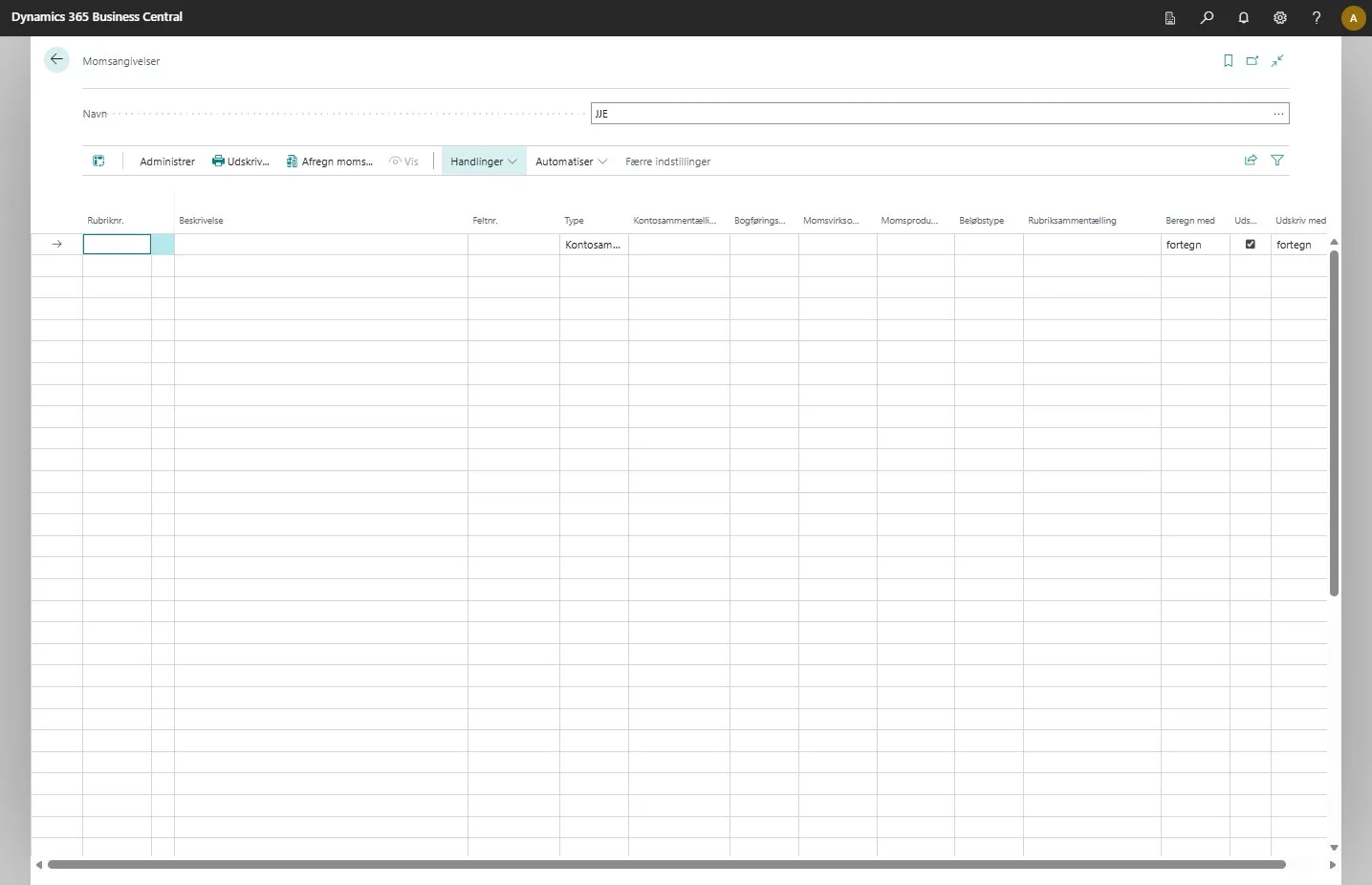Click the Bogførings... column header
This screenshot has width=1372, height=885.
click(760, 221)
